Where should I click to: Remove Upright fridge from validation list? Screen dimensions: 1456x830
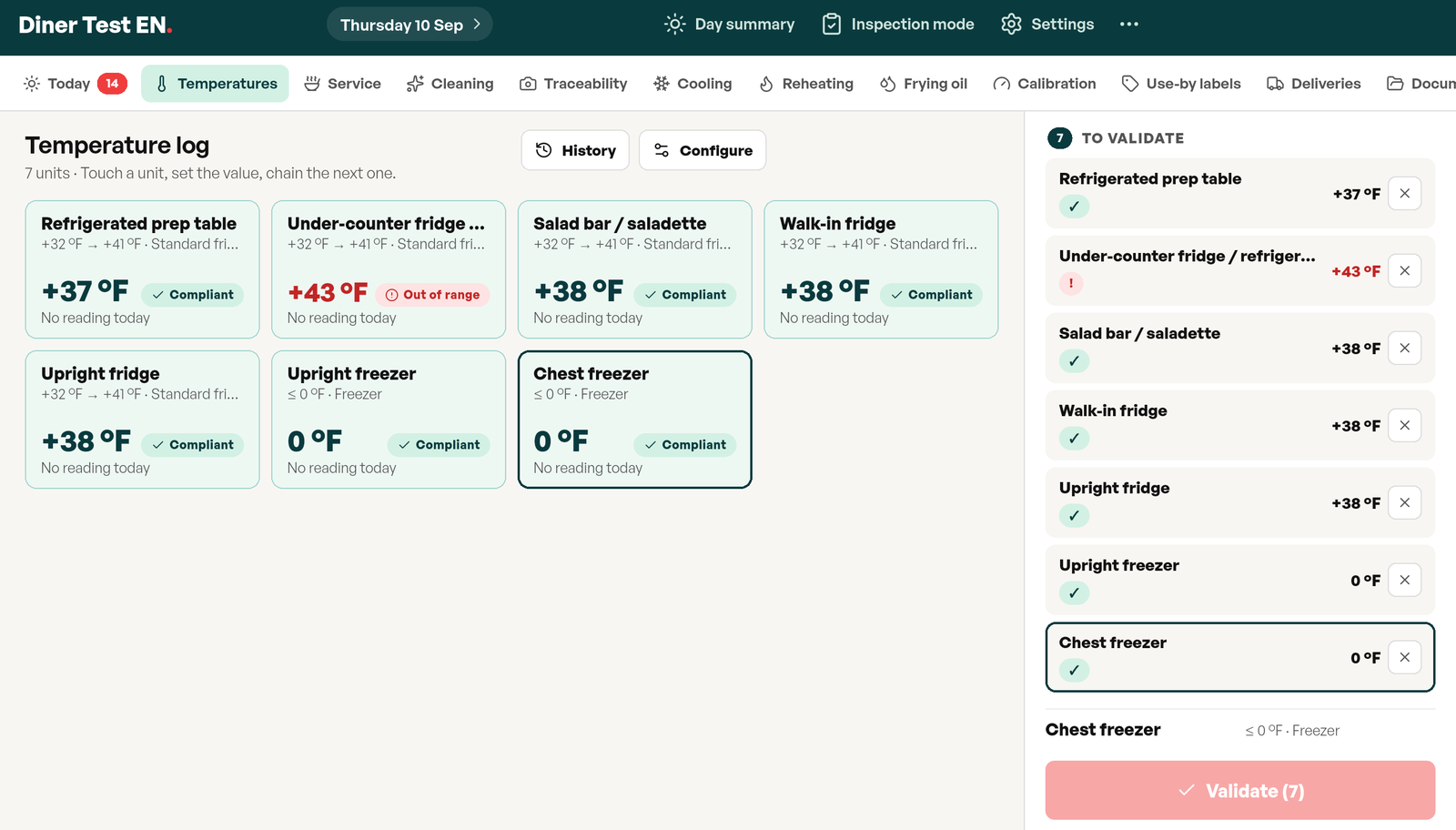[1405, 502]
